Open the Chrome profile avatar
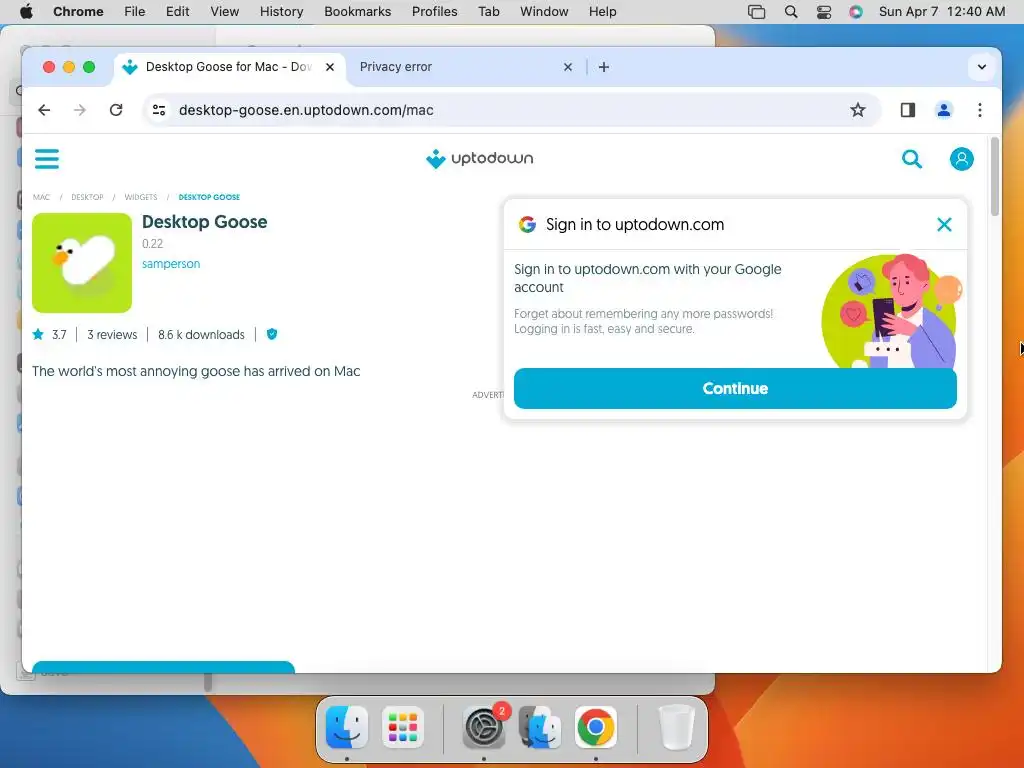 pos(943,110)
